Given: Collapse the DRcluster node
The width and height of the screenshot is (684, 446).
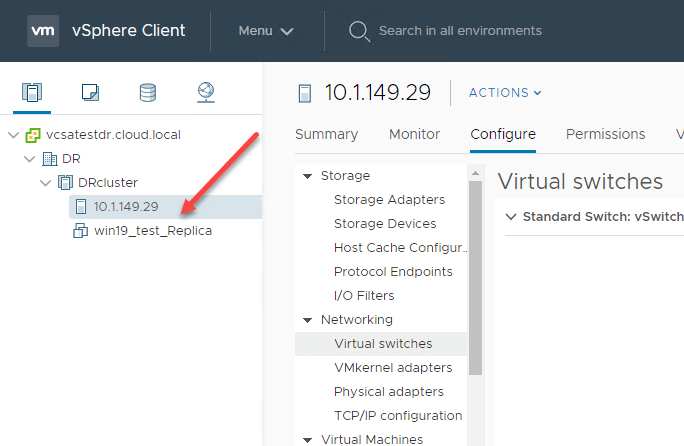Looking at the screenshot, I should tap(45, 183).
